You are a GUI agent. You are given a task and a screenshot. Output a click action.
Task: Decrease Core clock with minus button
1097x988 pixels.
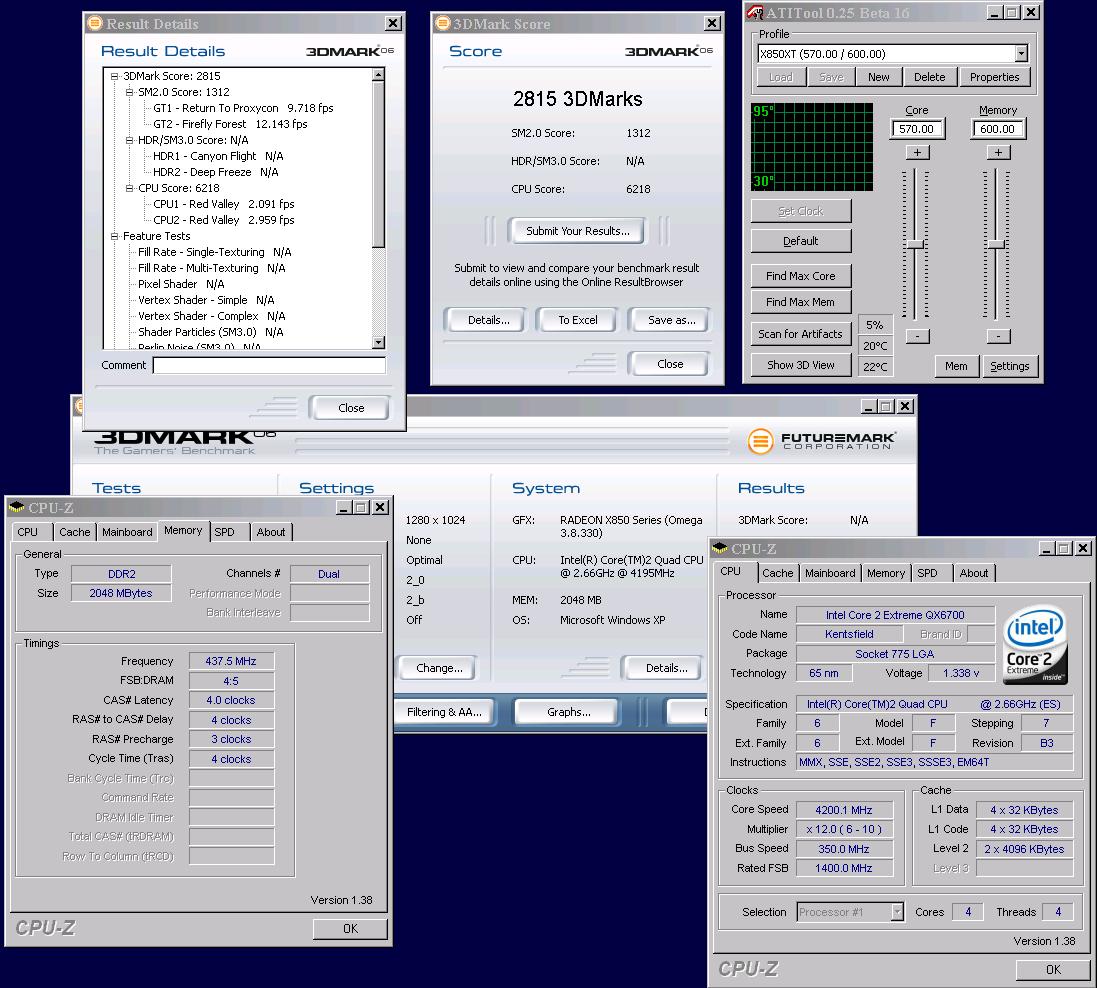[x=917, y=336]
